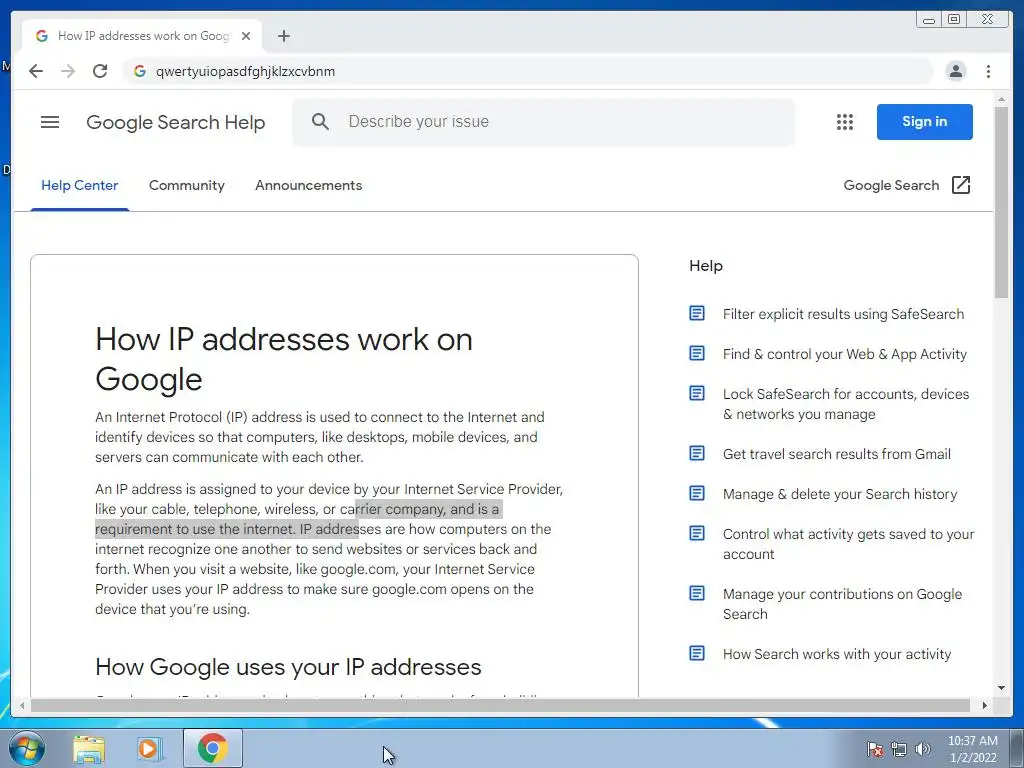
Task: Click 'How Google uses your IP addresses' heading
Action: (288, 667)
